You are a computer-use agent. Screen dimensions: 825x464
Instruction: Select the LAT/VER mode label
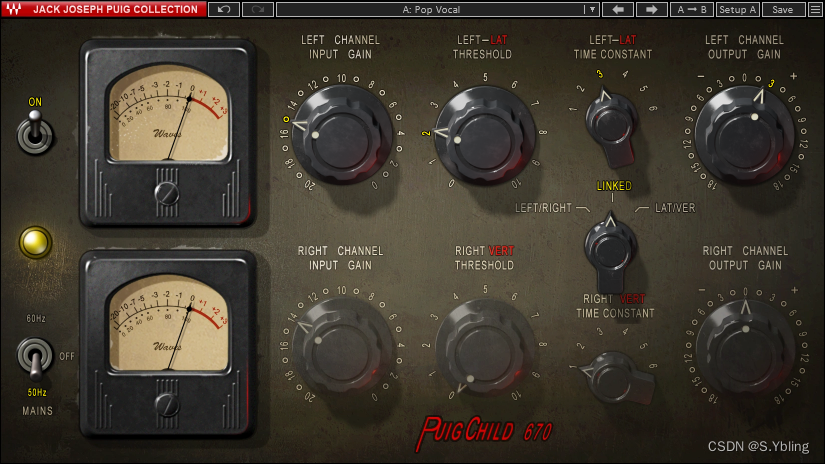(x=675, y=208)
